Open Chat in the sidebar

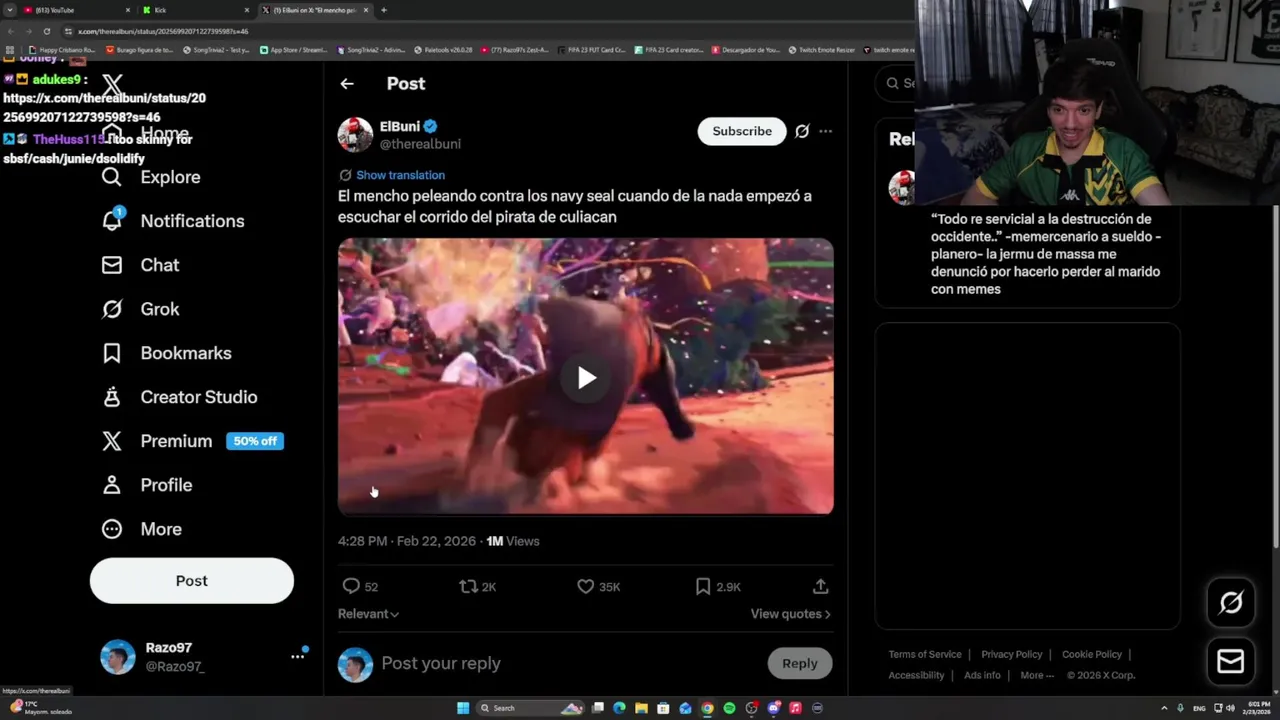pos(141,265)
